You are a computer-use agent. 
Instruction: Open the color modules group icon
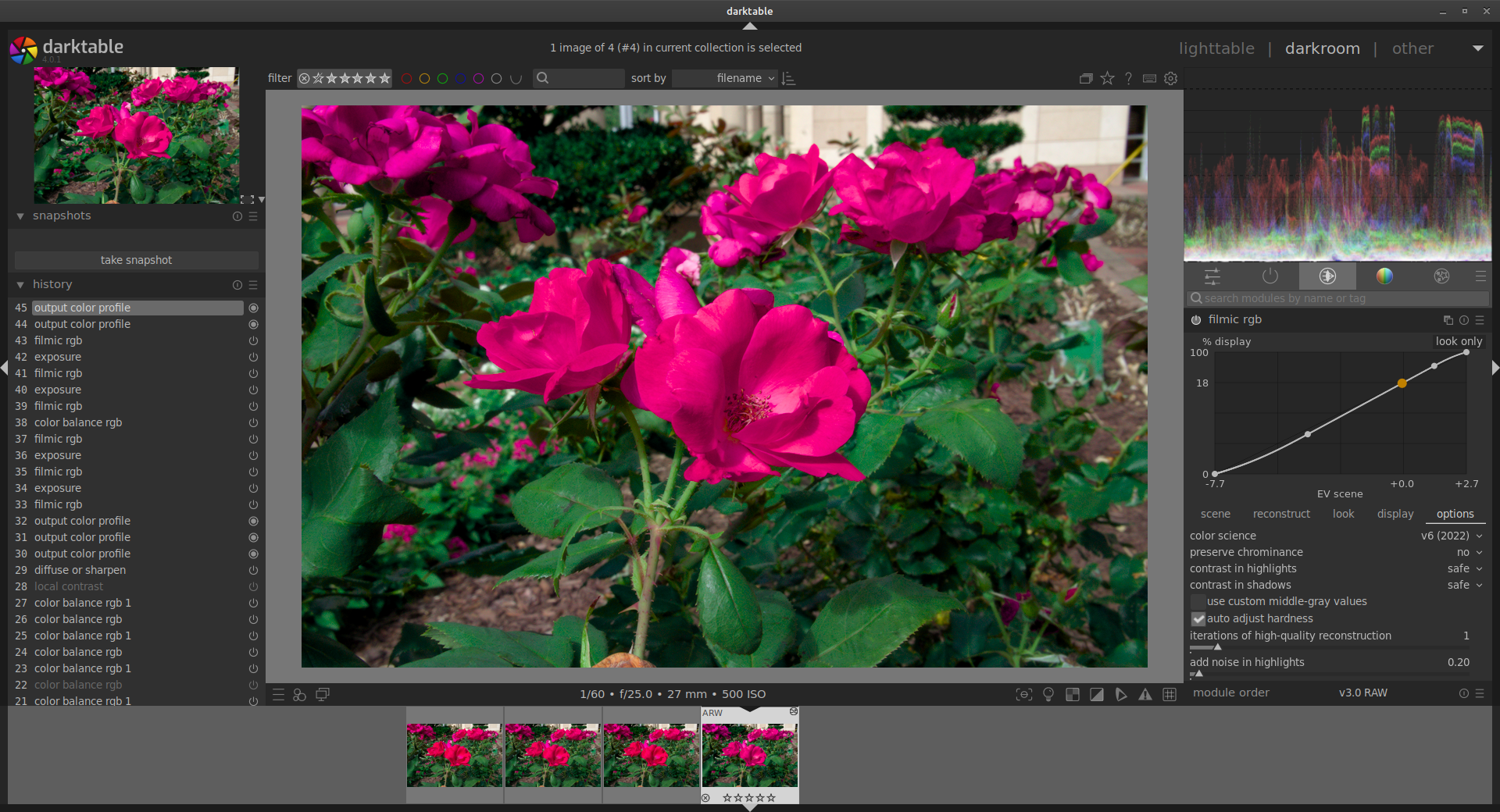1384,276
